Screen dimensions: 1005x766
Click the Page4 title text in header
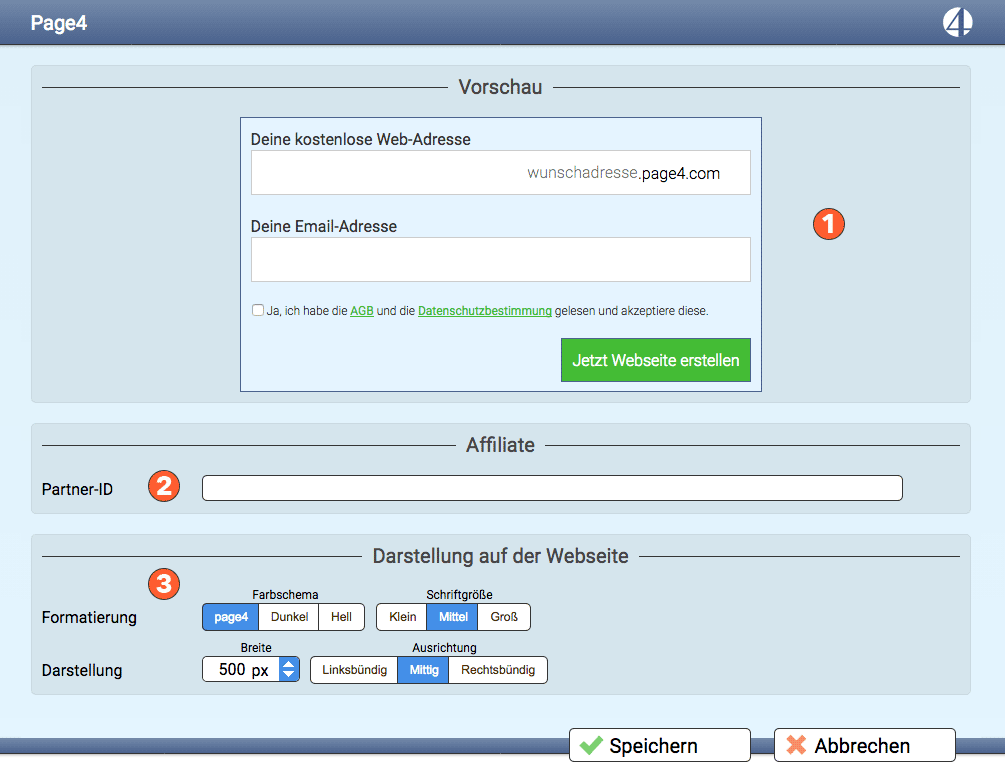coord(58,23)
